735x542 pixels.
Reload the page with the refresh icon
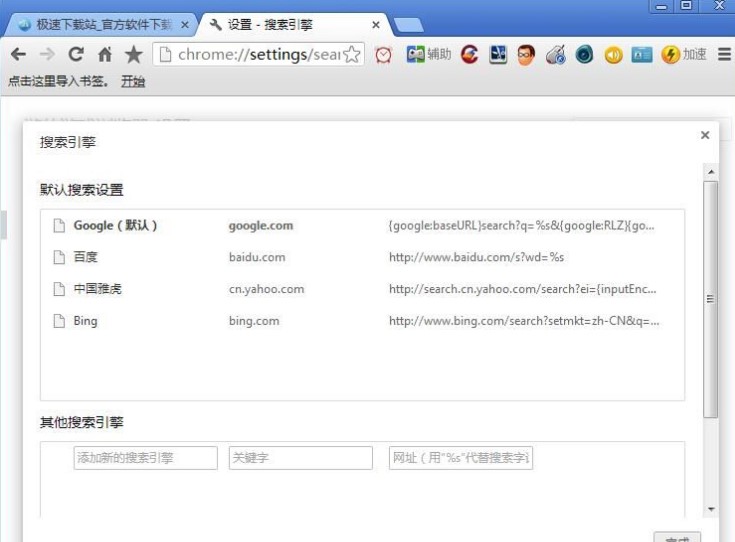click(x=75, y=54)
